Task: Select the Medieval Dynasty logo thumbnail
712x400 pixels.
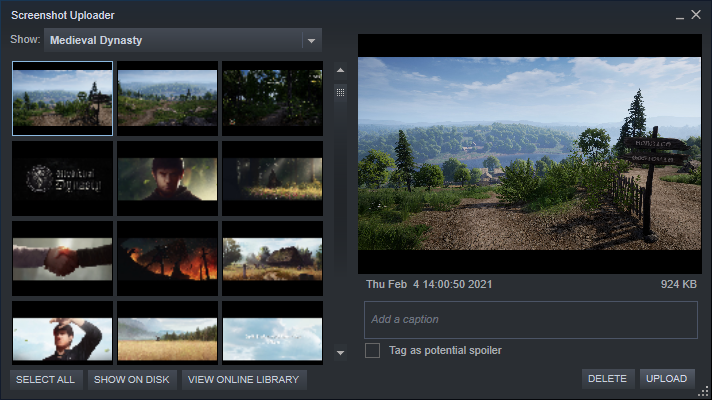Action: [63, 178]
